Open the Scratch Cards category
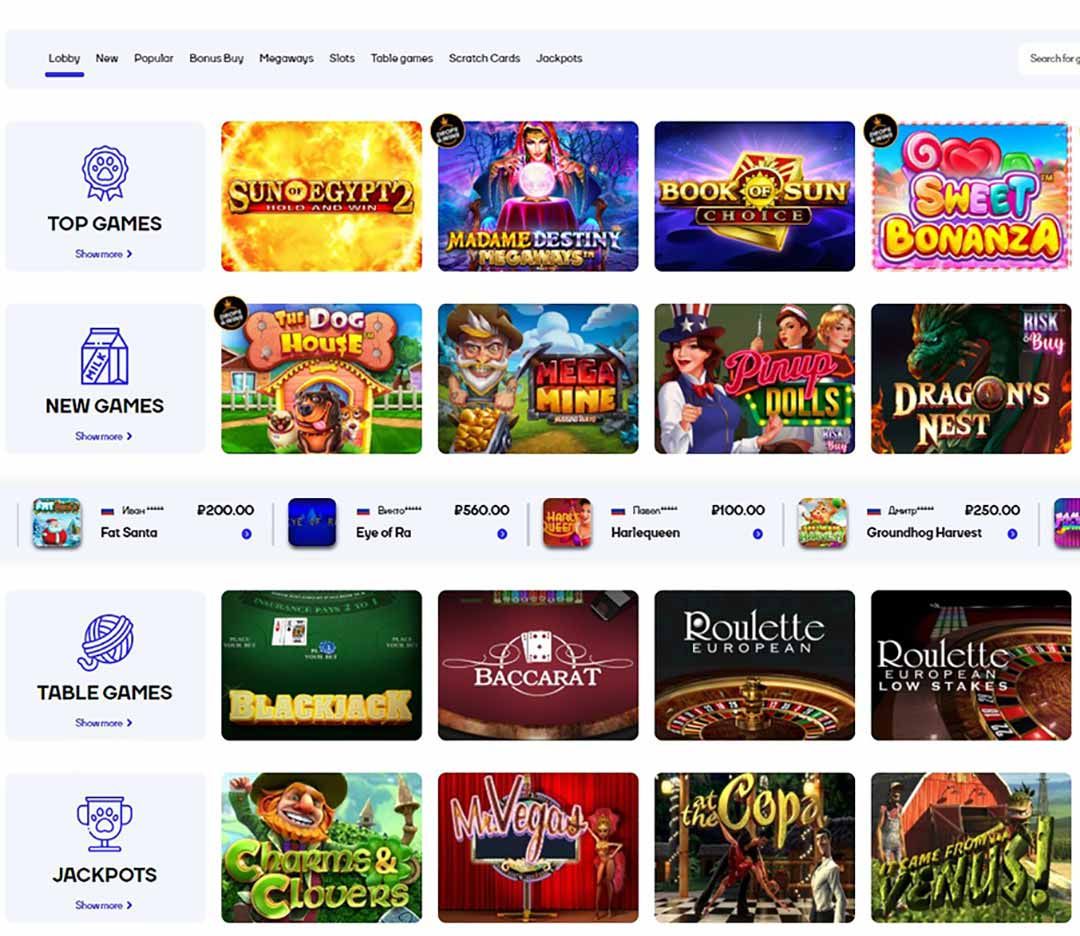This screenshot has width=1080, height=936. [x=484, y=59]
